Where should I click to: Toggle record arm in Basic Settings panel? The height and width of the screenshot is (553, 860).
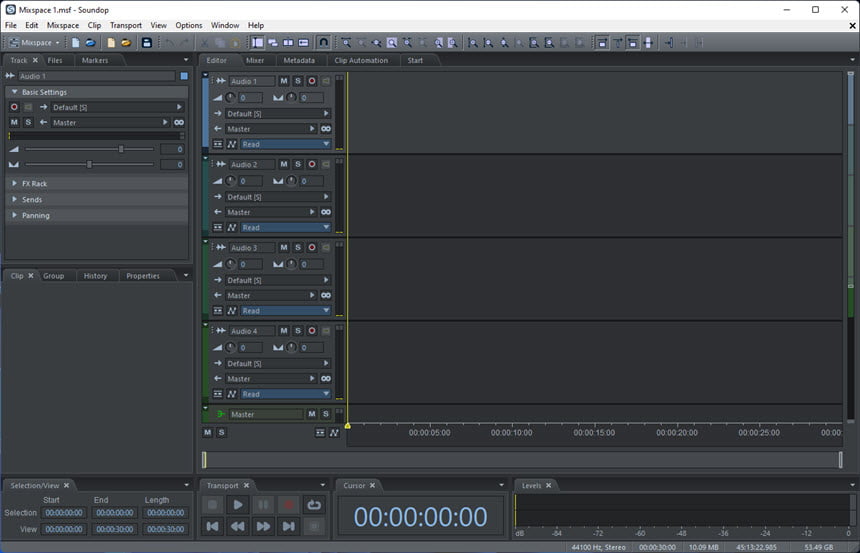point(14,108)
